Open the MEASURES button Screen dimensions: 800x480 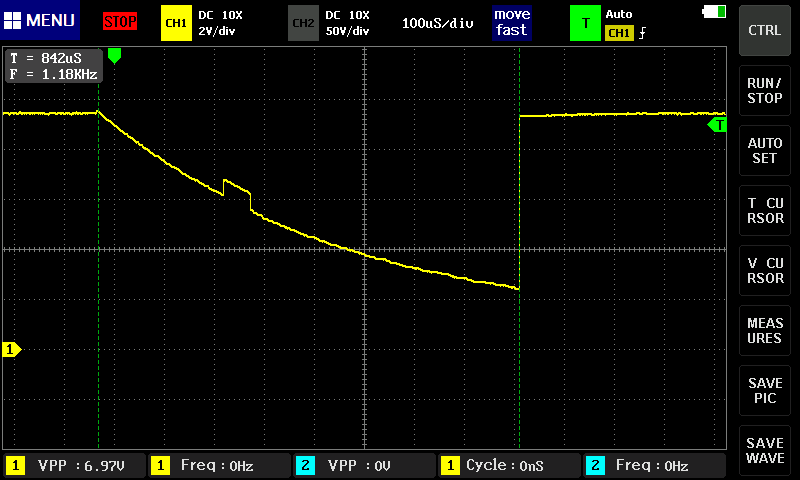(764, 331)
